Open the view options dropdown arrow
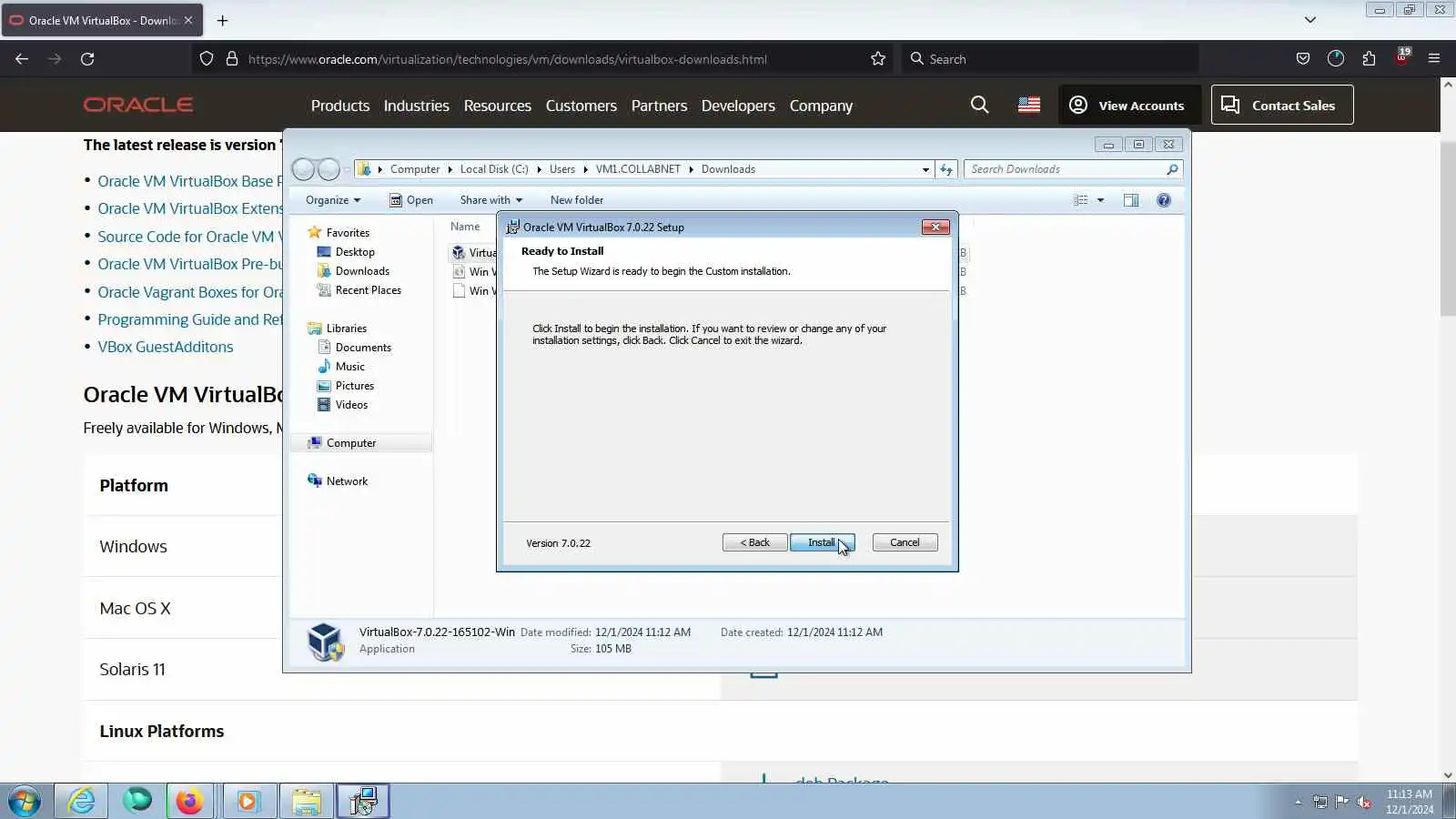Viewport: 1456px width, 819px height. pyautogui.click(x=1100, y=200)
